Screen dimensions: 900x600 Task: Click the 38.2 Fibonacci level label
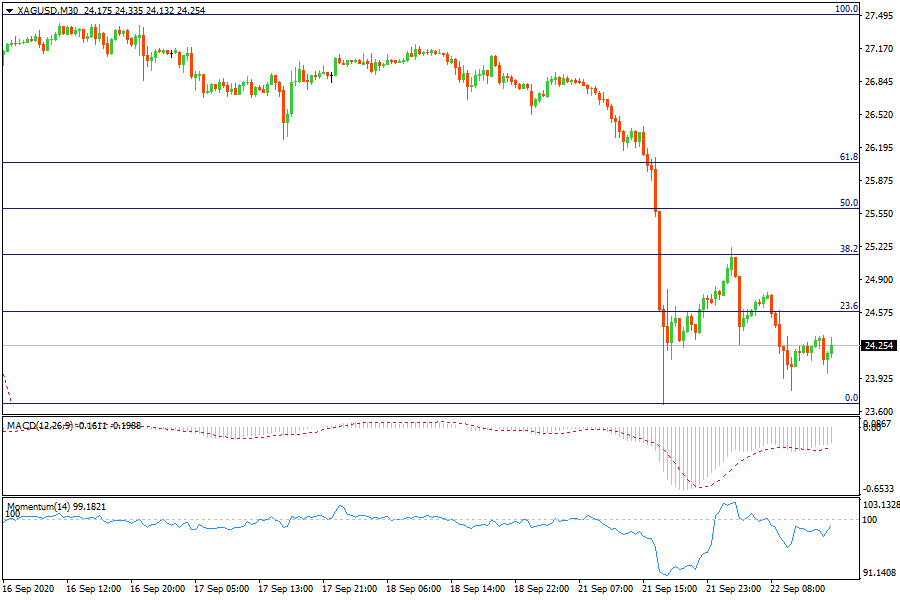pyautogui.click(x=849, y=248)
